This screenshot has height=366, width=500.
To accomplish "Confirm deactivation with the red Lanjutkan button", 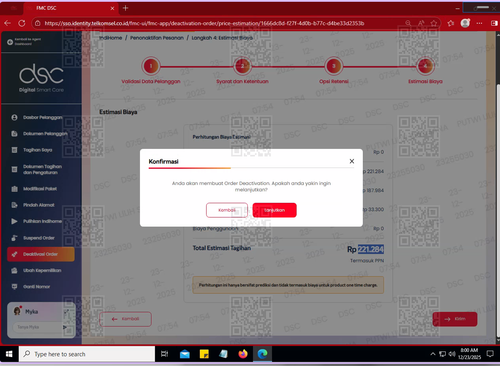I will pos(274,210).
